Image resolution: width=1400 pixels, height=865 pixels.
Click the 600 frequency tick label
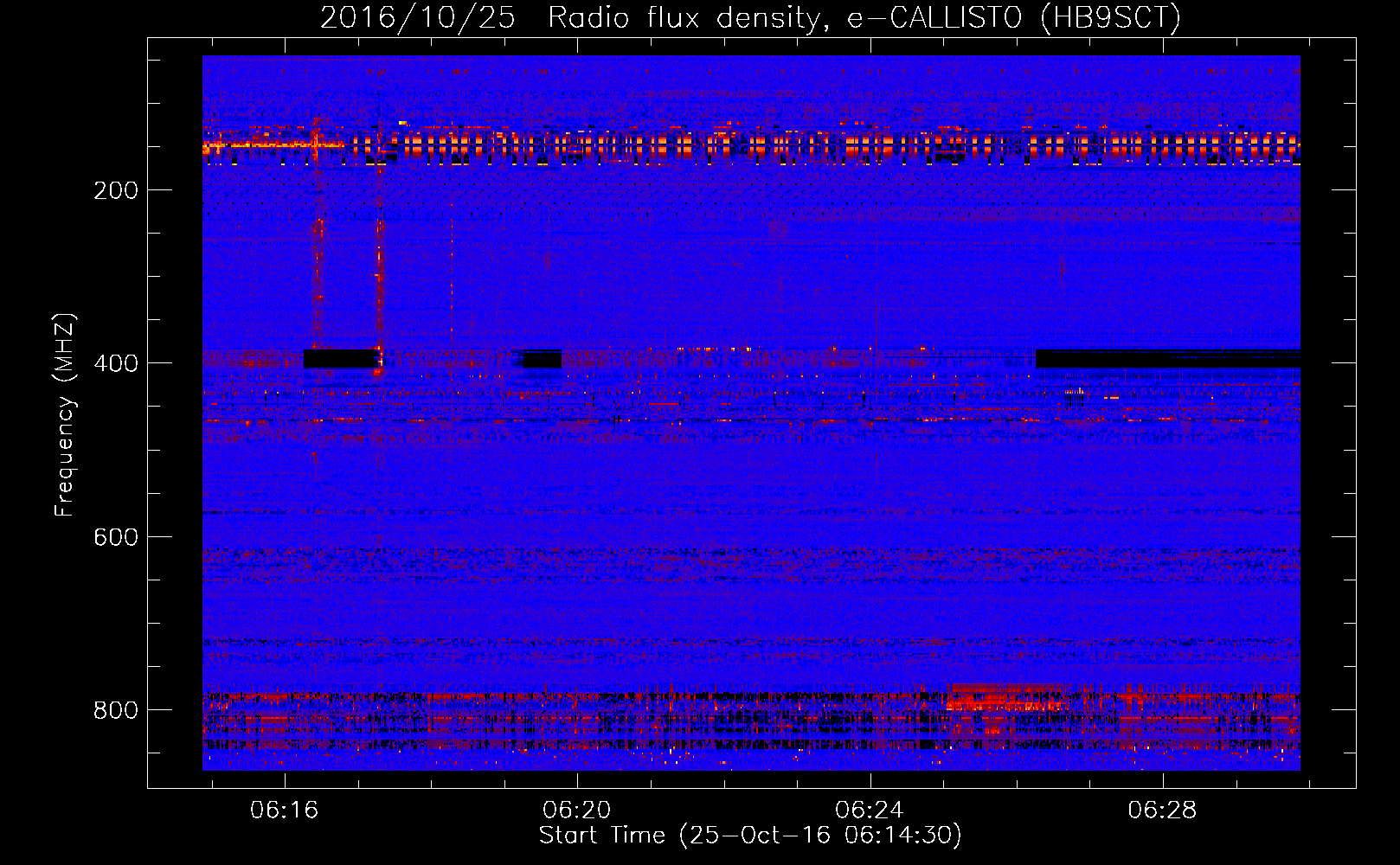[x=116, y=537]
